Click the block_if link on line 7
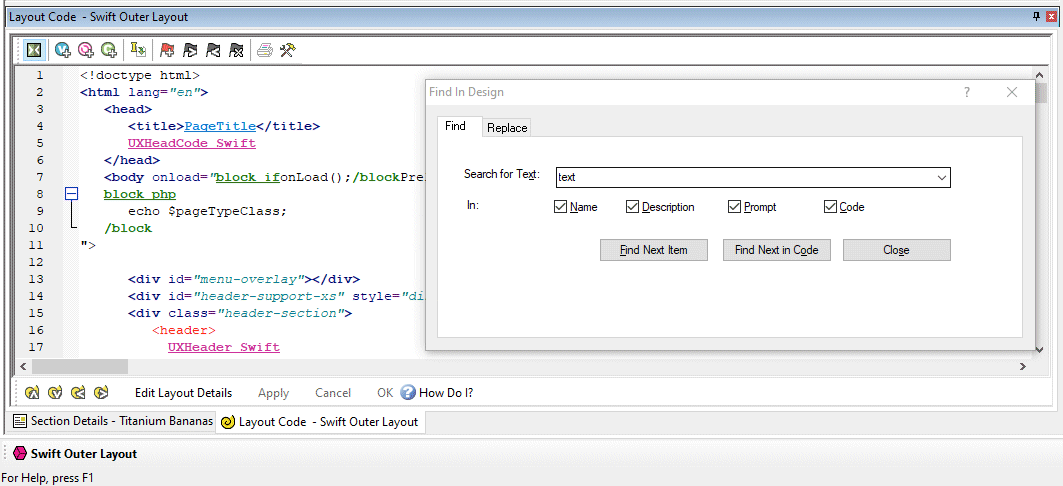Image resolution: width=1063 pixels, height=486 pixels. (247, 178)
